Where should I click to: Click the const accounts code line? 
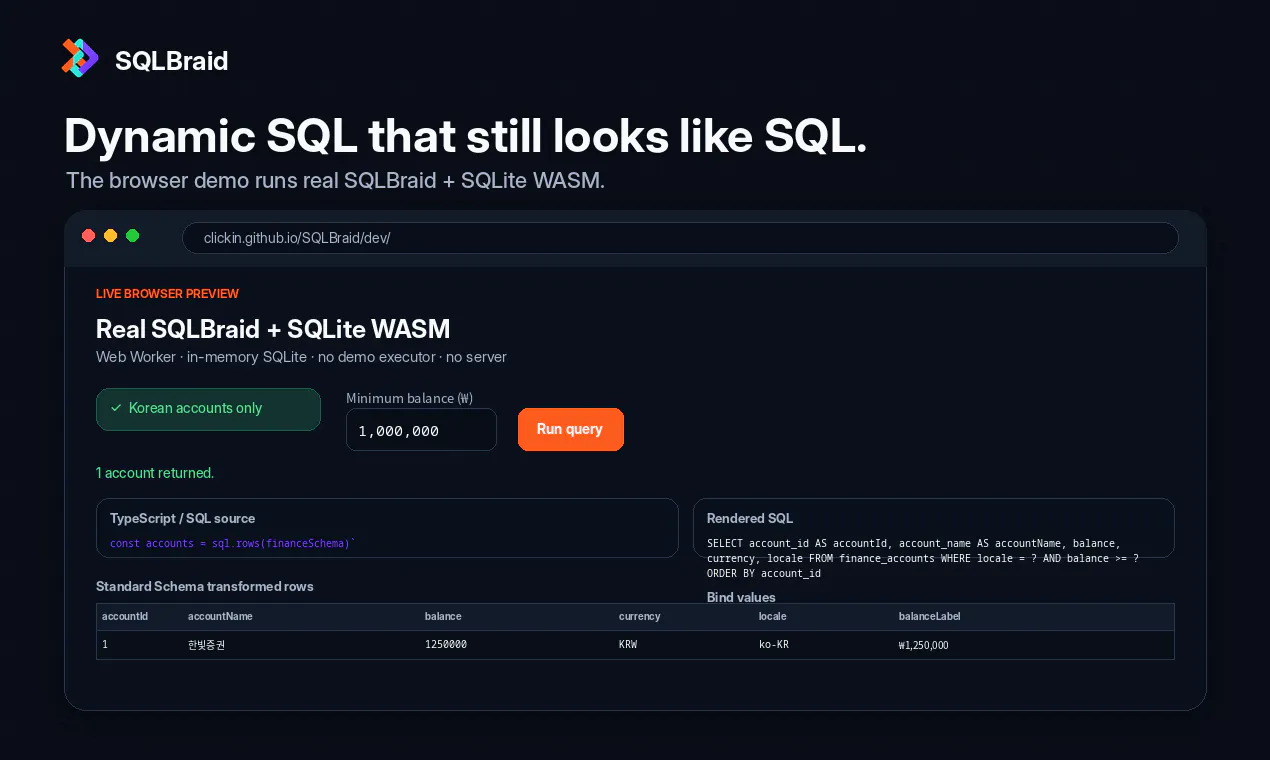[232, 543]
